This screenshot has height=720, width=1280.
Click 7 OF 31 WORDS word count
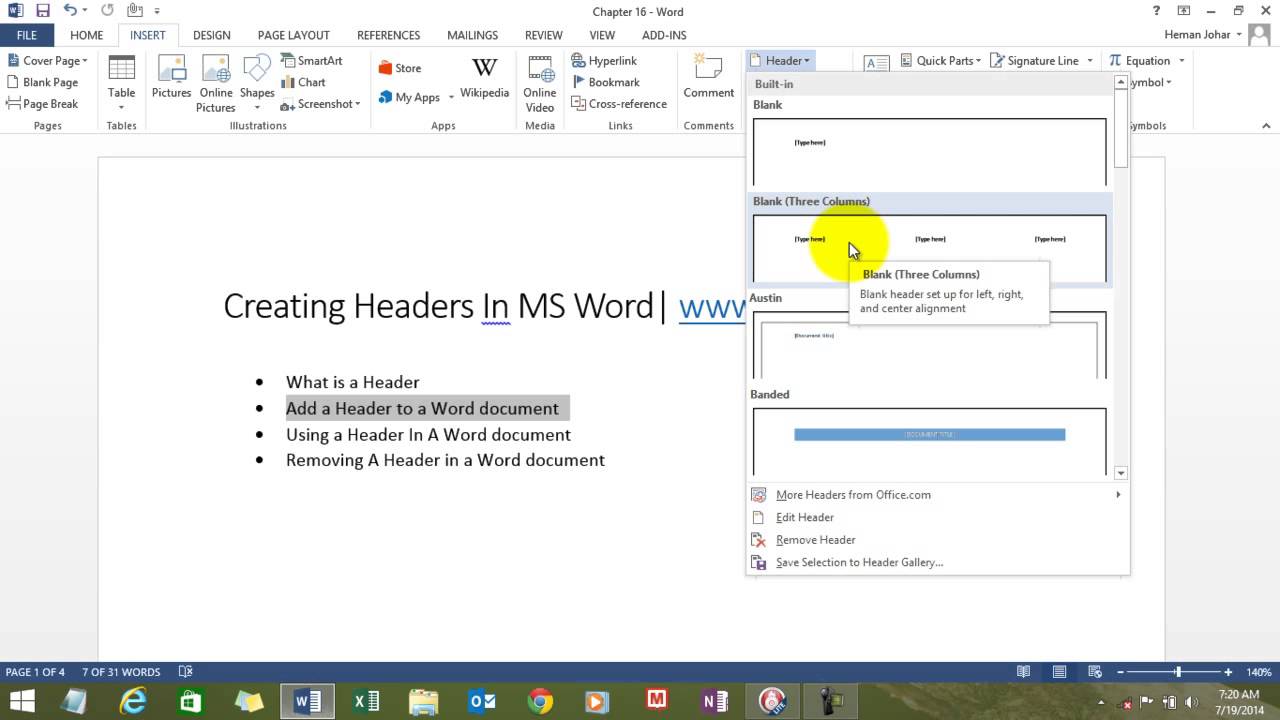[x=121, y=672]
